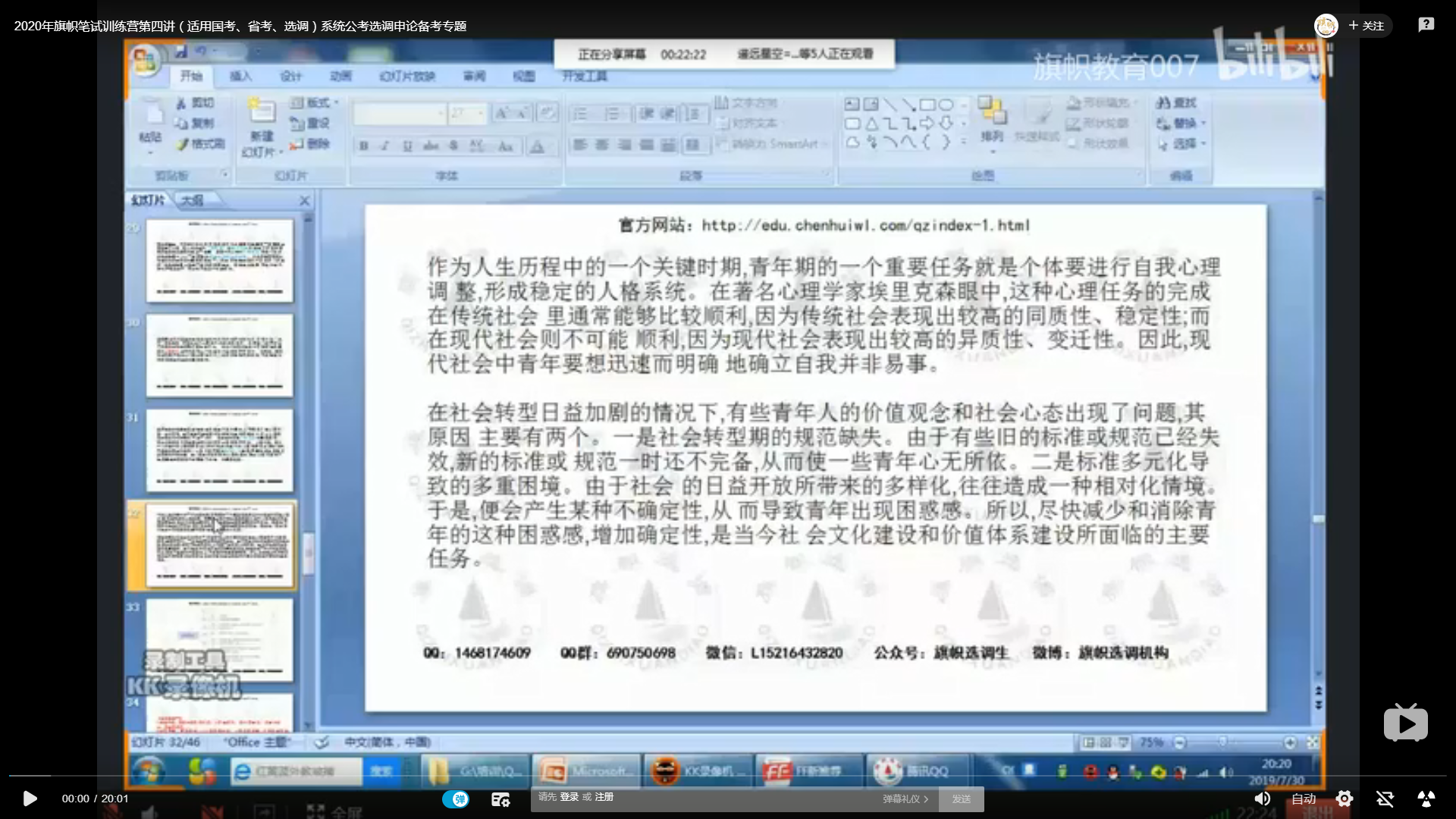This screenshot has height=819, width=1456.
Task: Open the 幻灯片放映 ribbon tab
Action: 407,76
